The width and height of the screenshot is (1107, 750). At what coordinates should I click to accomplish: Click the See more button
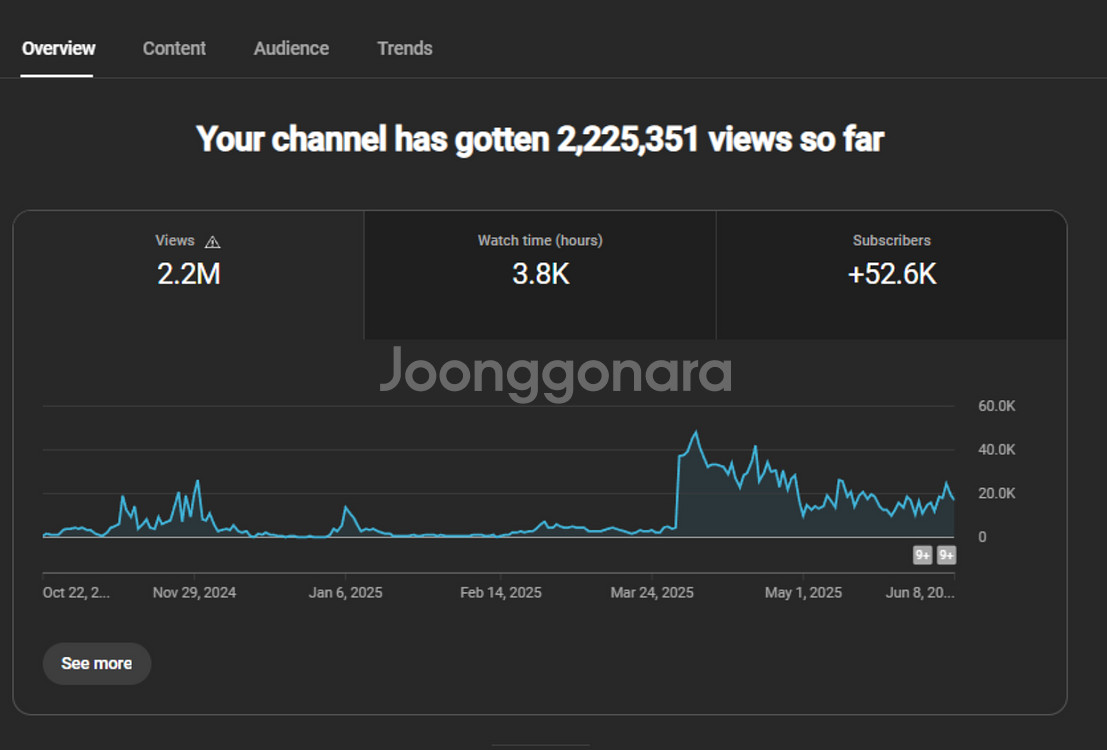click(97, 663)
